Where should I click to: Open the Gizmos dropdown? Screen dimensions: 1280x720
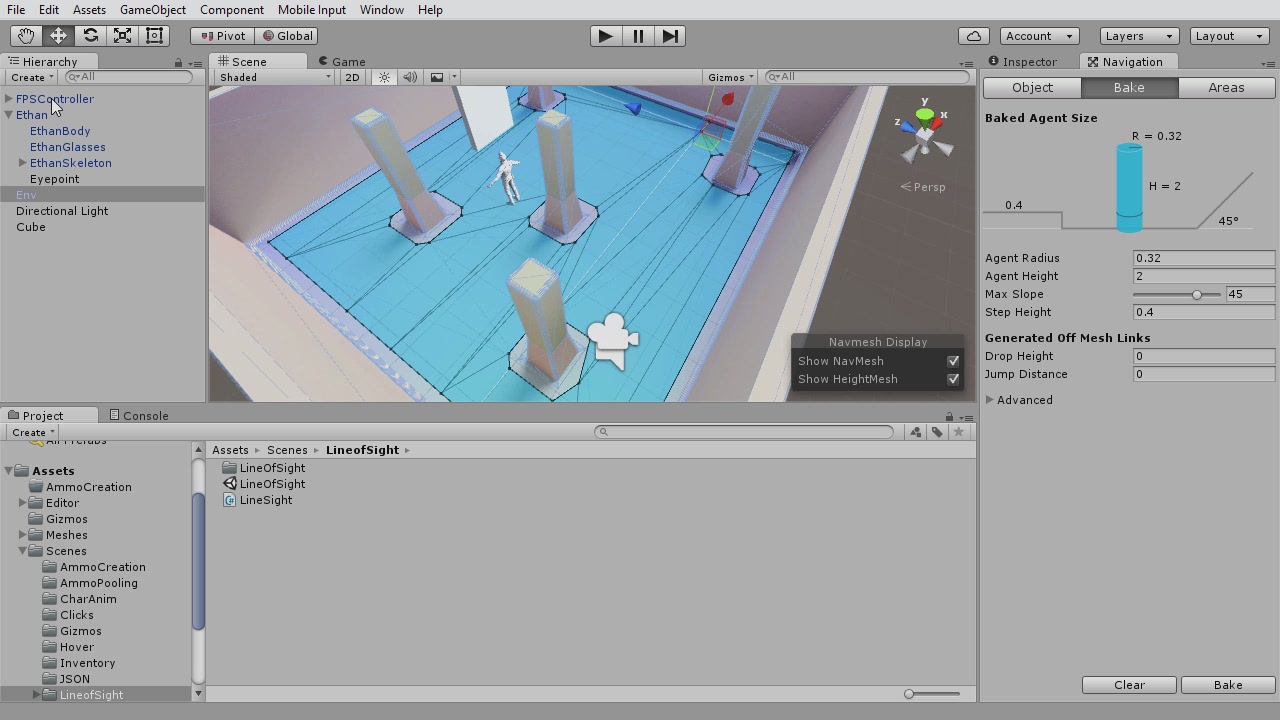click(730, 77)
